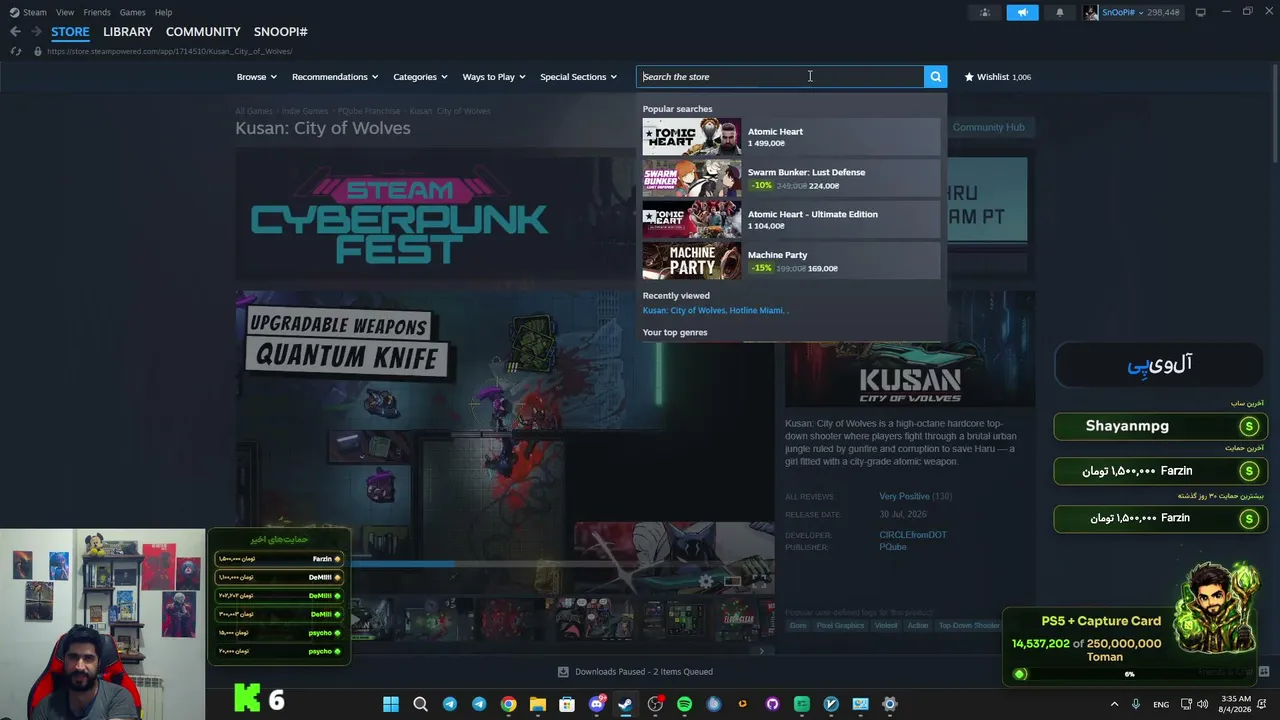Click the Steam forward navigation arrow
This screenshot has height=720, width=1280.
point(36,32)
